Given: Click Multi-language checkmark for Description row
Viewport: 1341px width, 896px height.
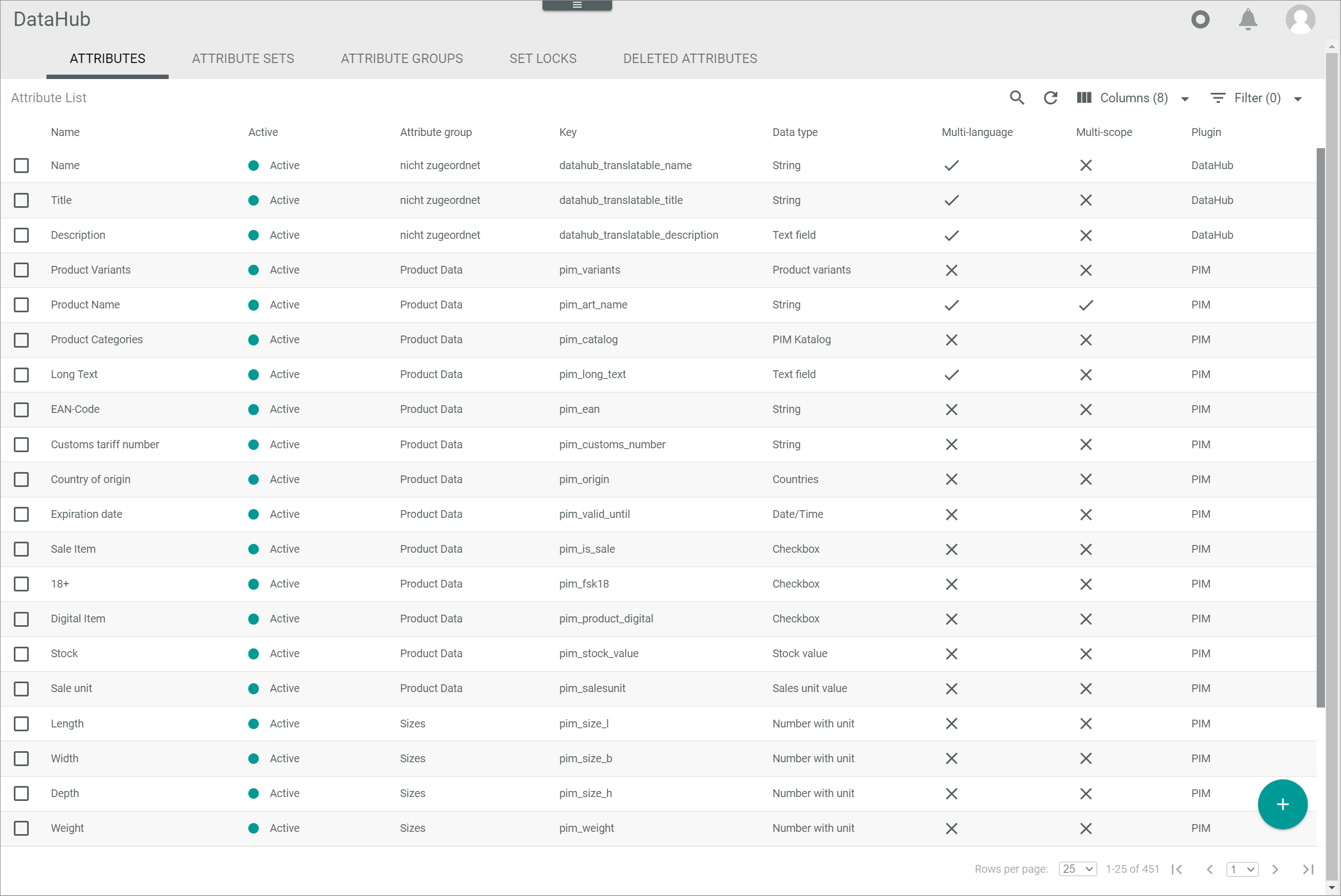Looking at the screenshot, I should pyautogui.click(x=951, y=235).
